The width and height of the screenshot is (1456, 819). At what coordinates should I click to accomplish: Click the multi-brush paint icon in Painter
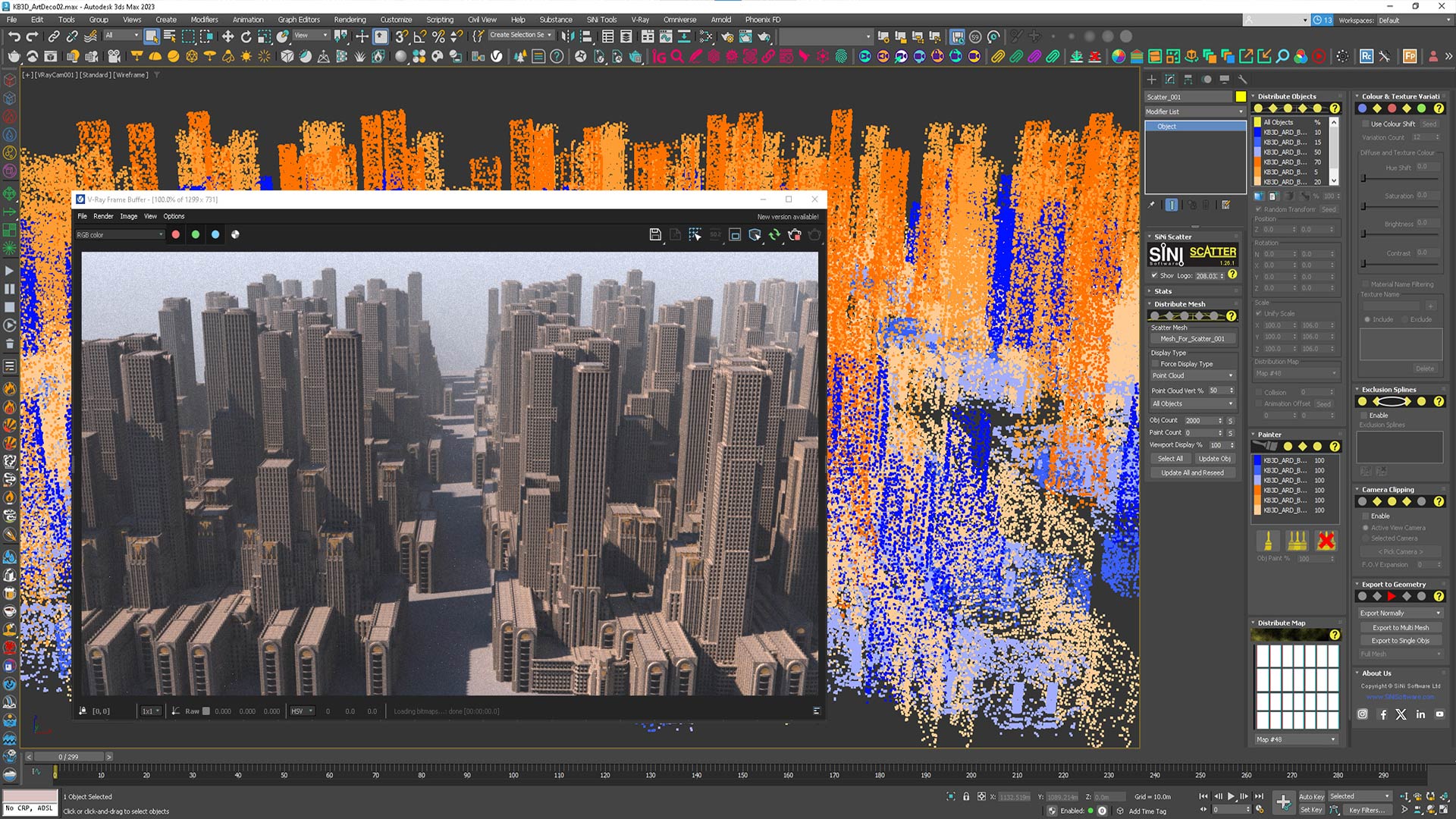1298,541
